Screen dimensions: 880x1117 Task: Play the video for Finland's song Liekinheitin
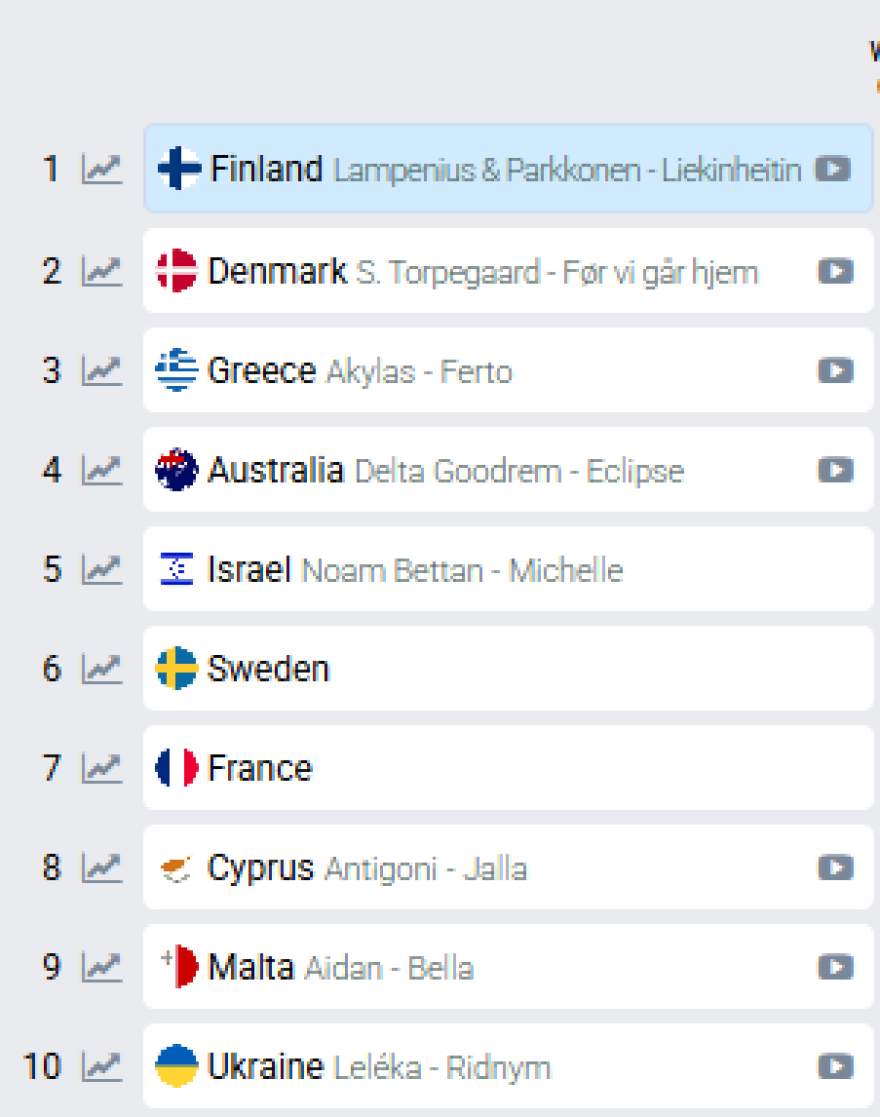click(x=832, y=169)
